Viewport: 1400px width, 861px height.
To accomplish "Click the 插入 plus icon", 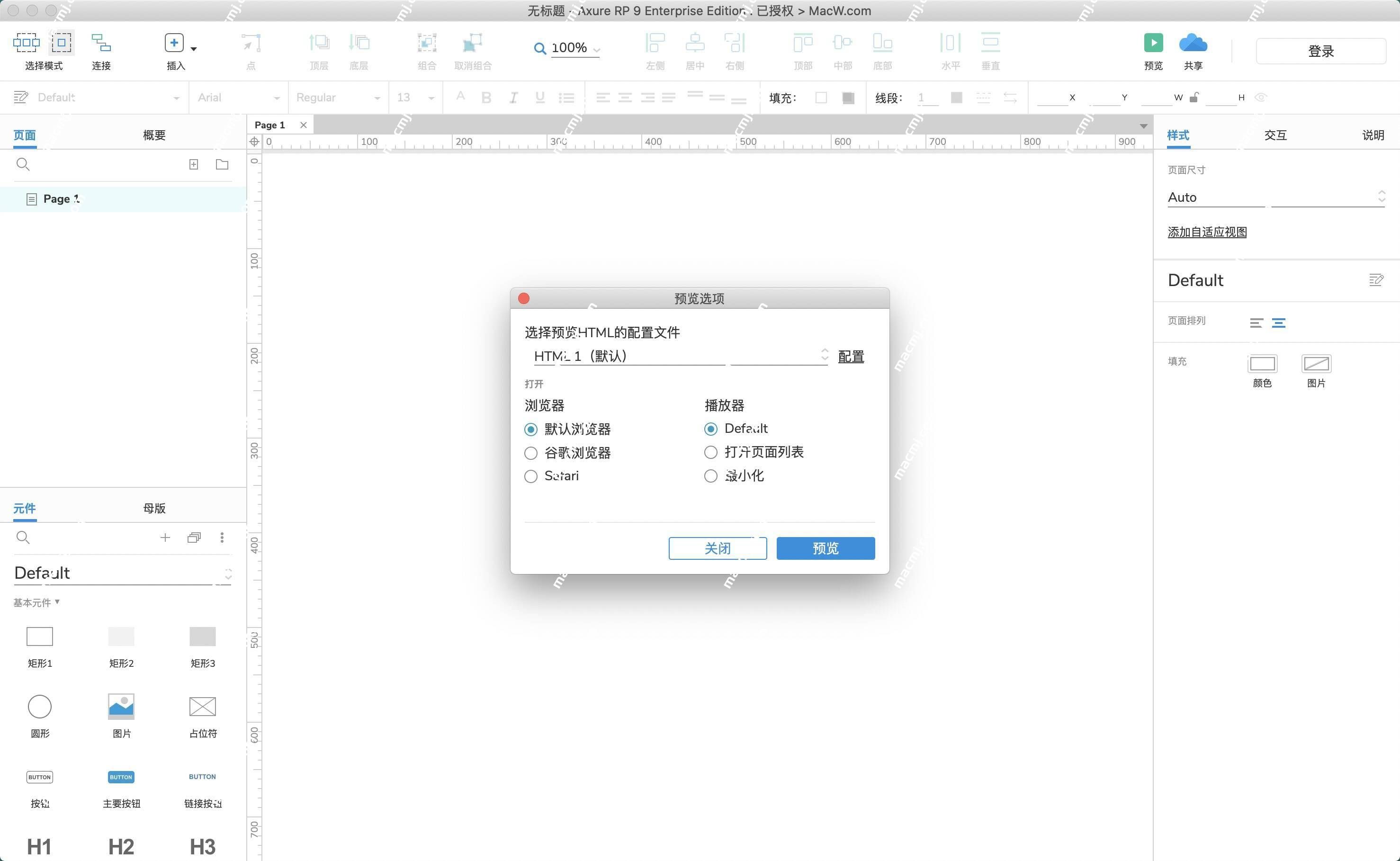I will pos(174,43).
